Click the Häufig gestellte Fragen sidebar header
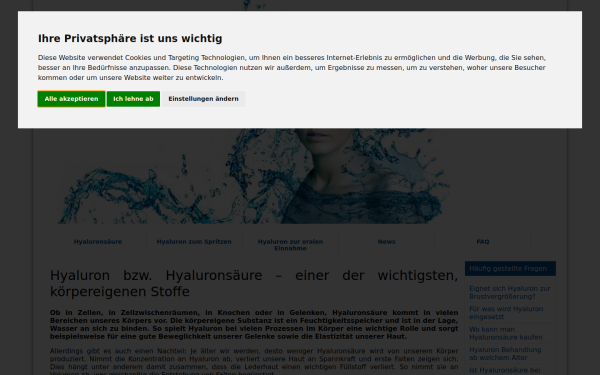This screenshot has height=375, width=600. click(510, 269)
